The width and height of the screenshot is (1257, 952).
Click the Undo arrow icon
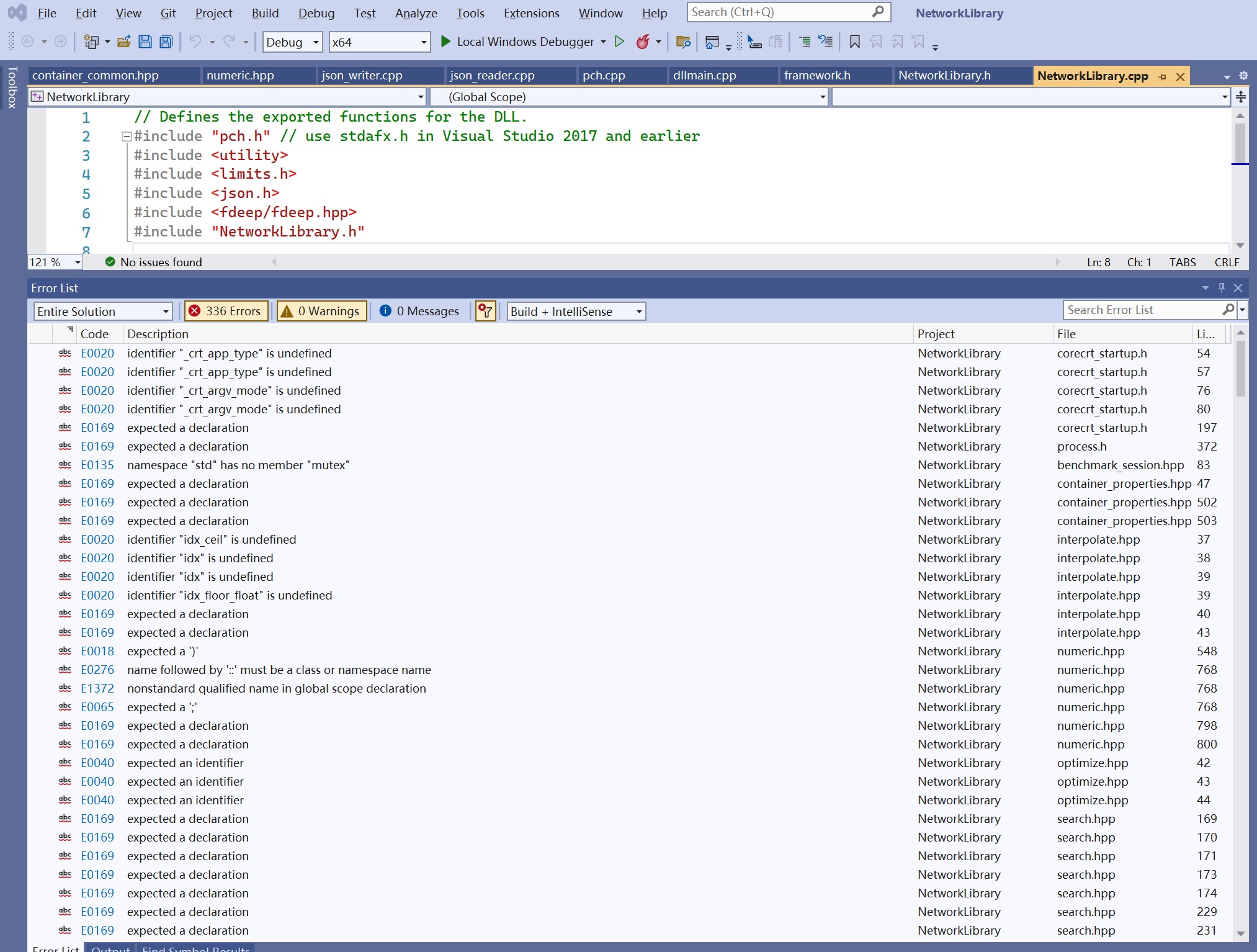[195, 42]
